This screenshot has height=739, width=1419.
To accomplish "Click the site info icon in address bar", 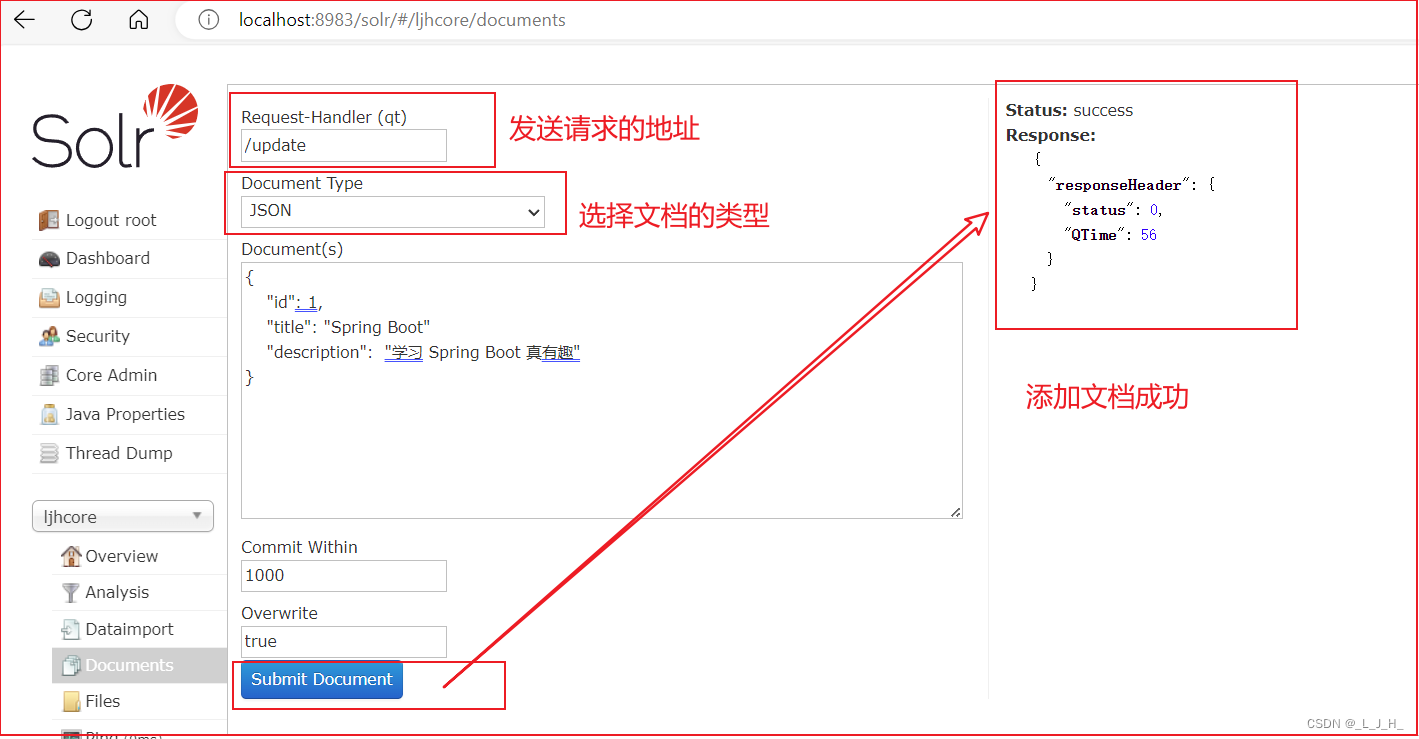I will tap(208, 20).
